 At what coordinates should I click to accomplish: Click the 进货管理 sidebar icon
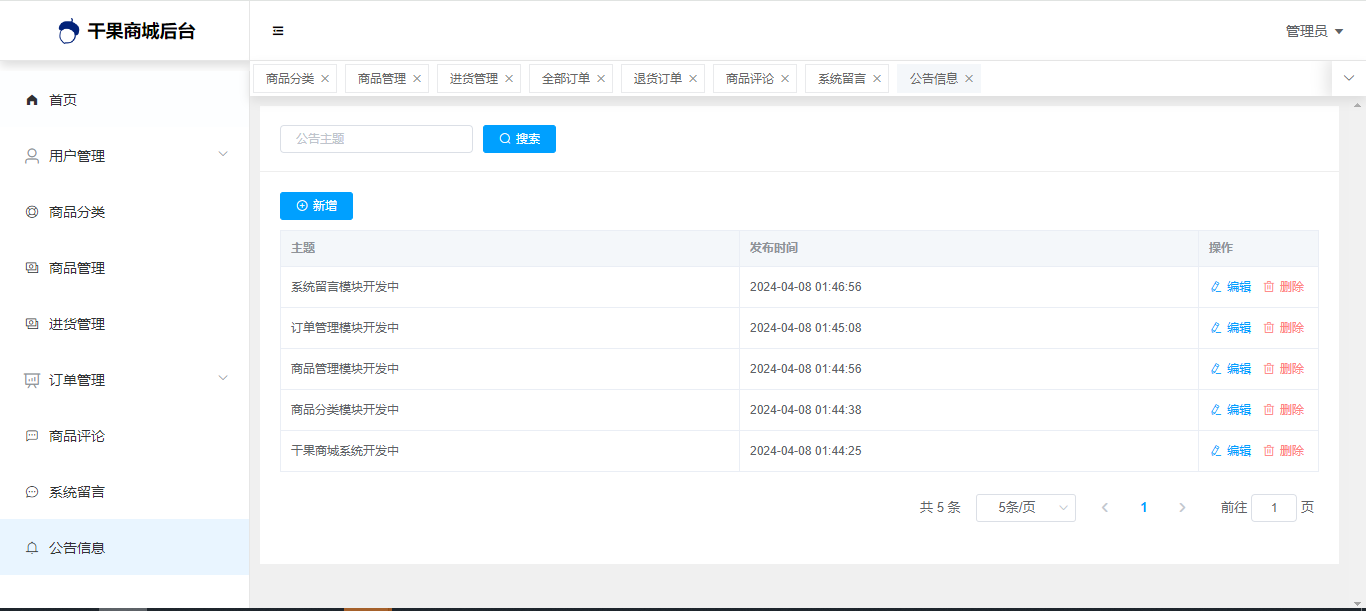pos(32,324)
